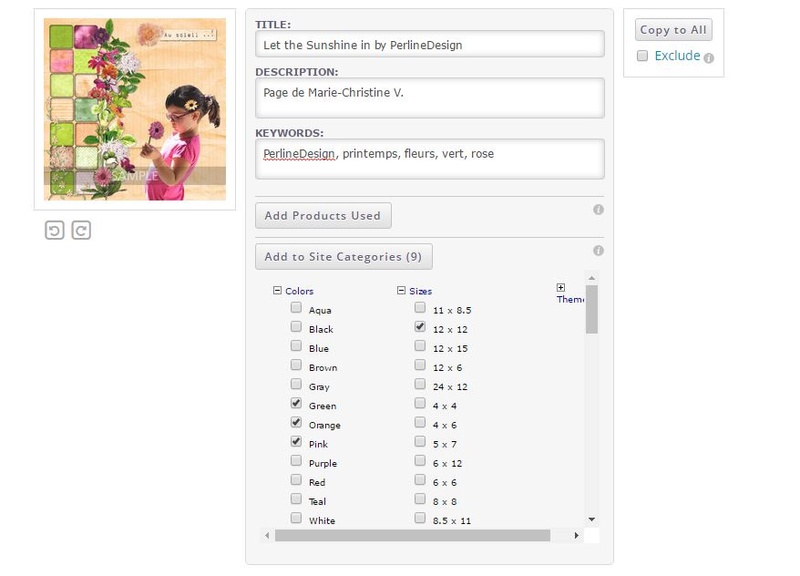Click Add Products Used button
Image resolution: width=800 pixels, height=576 pixels.
click(323, 215)
